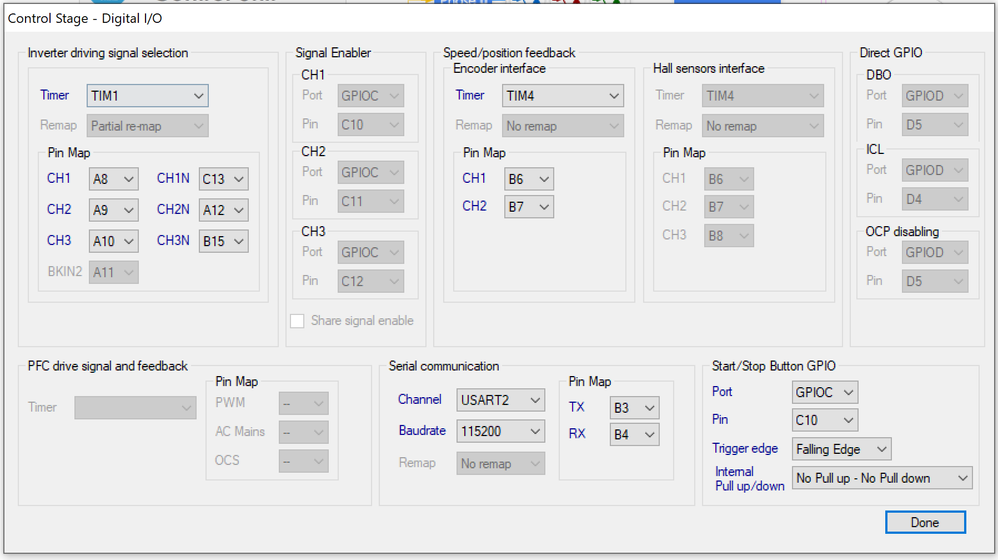Click the inverter Partial re-map Remap dropdown
This screenshot has width=998, height=560.
(147, 126)
